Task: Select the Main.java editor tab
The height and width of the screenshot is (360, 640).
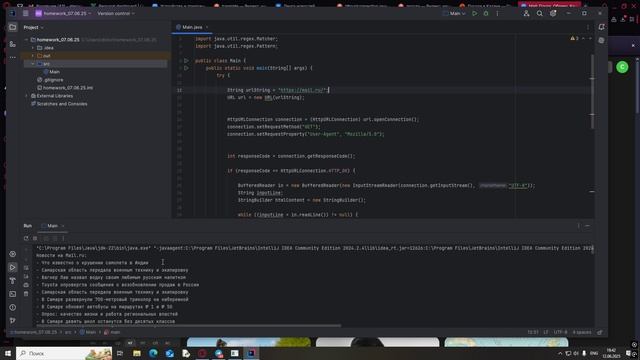Action: (191, 27)
